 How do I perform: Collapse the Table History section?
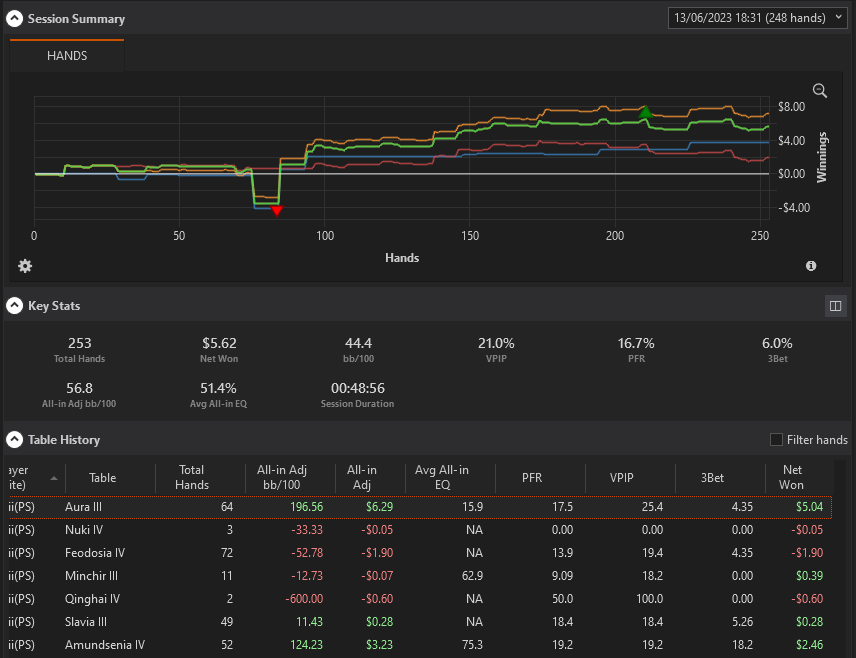pos(15,440)
